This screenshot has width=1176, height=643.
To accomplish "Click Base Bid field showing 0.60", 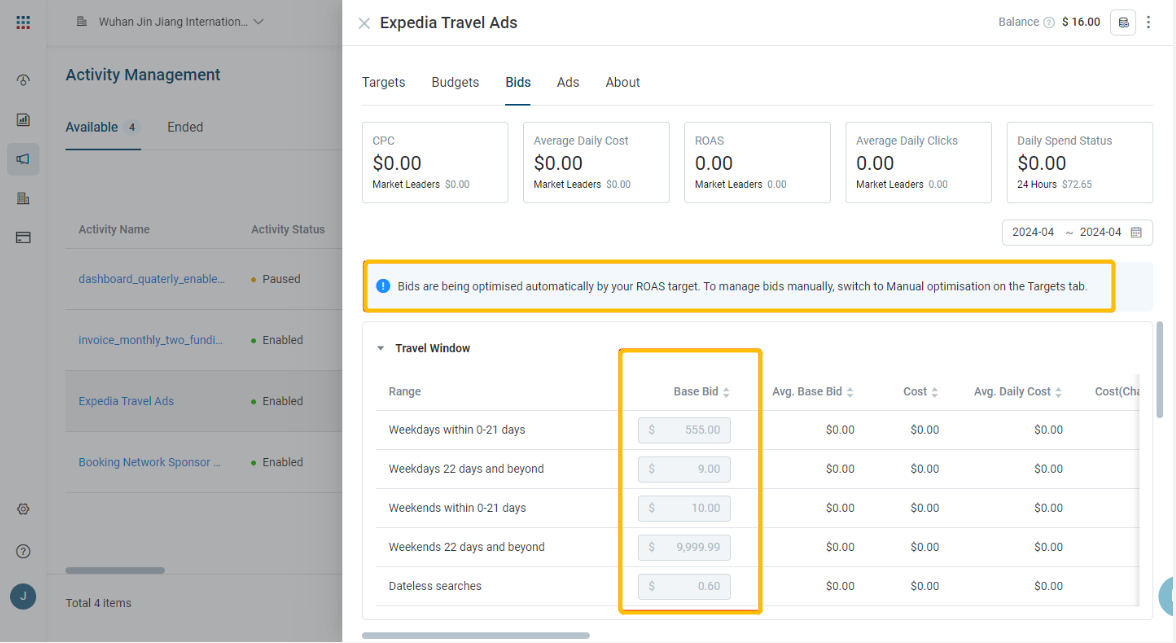I will tap(684, 586).
